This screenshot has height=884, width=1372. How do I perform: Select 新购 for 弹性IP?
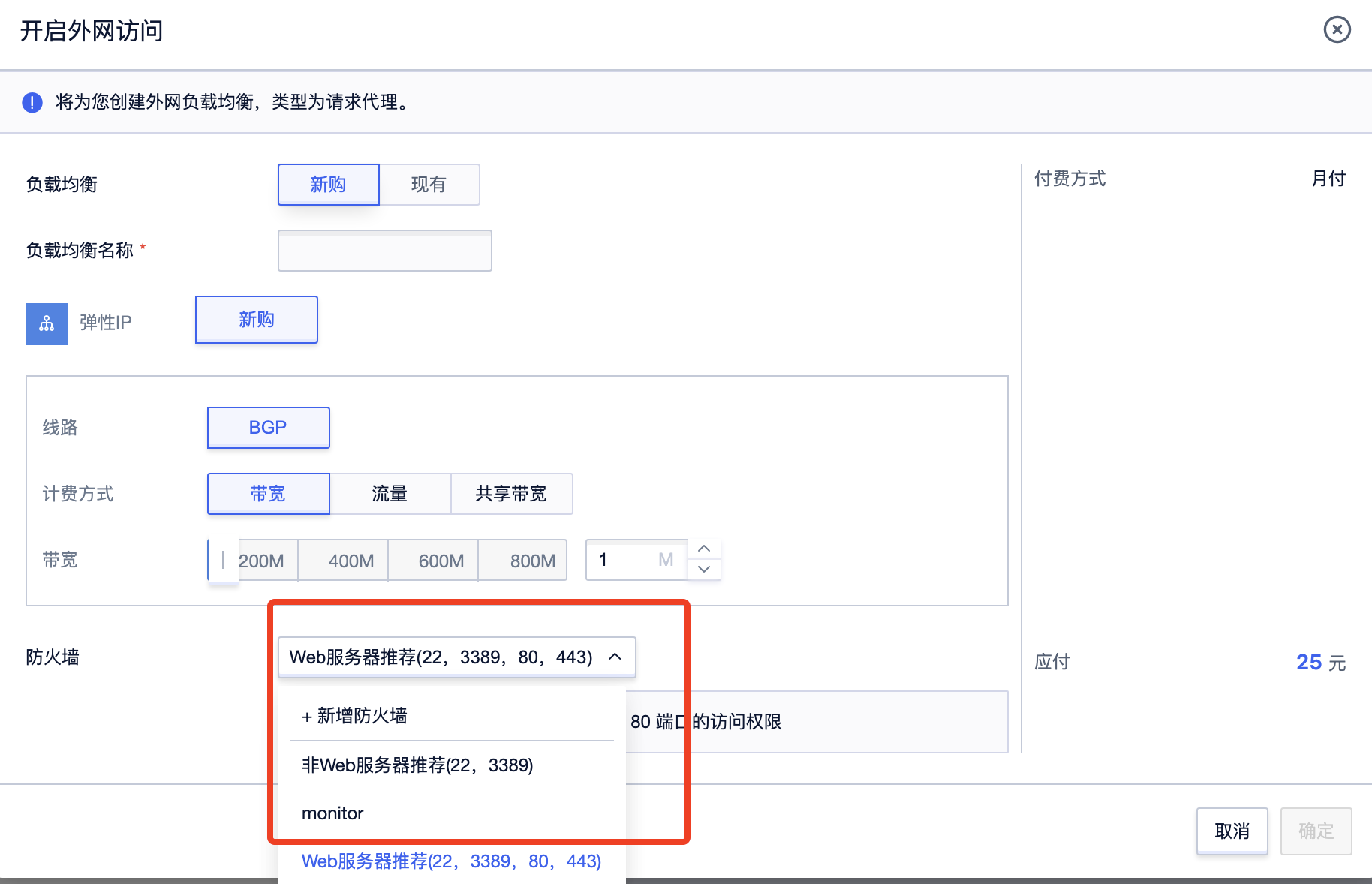257,320
